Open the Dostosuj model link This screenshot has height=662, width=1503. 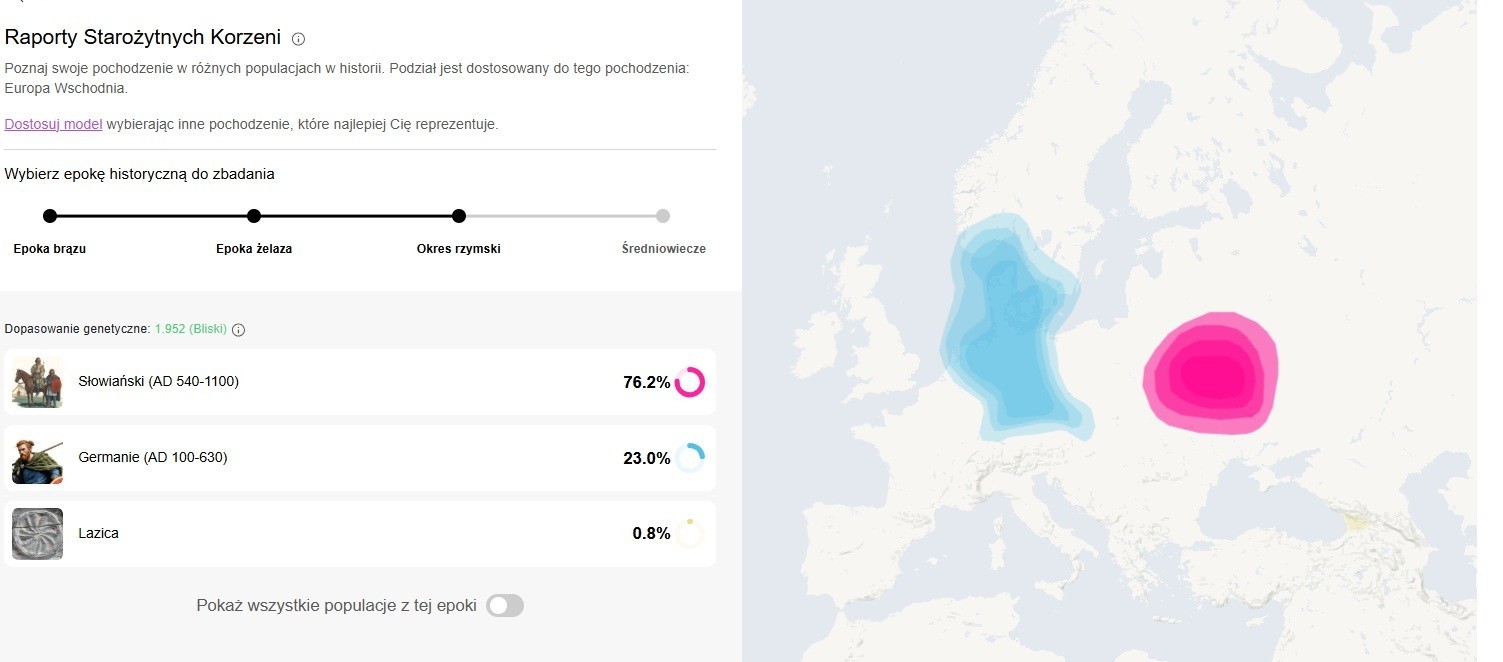point(53,125)
